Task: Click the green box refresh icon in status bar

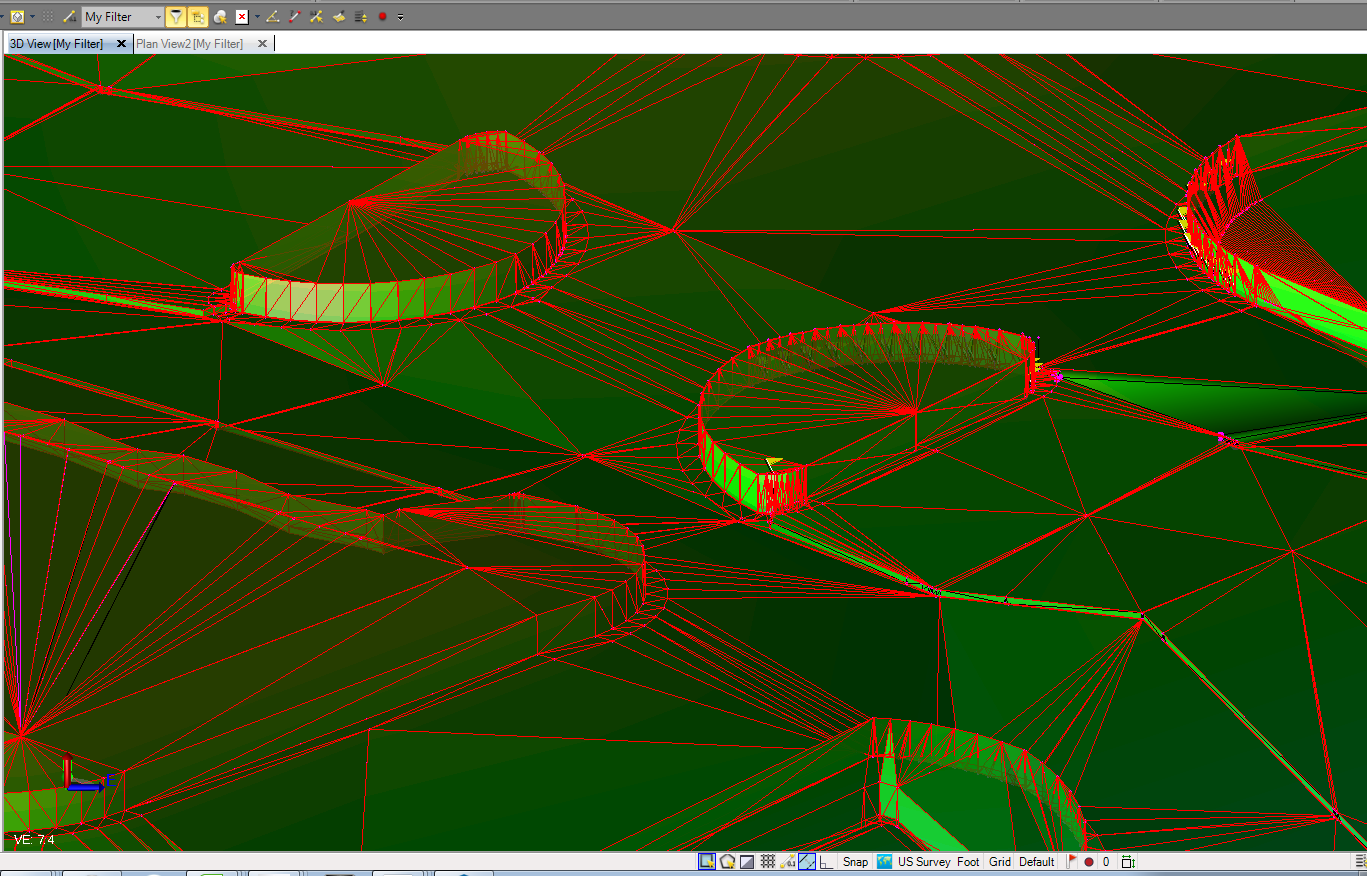Action: tap(1128, 862)
